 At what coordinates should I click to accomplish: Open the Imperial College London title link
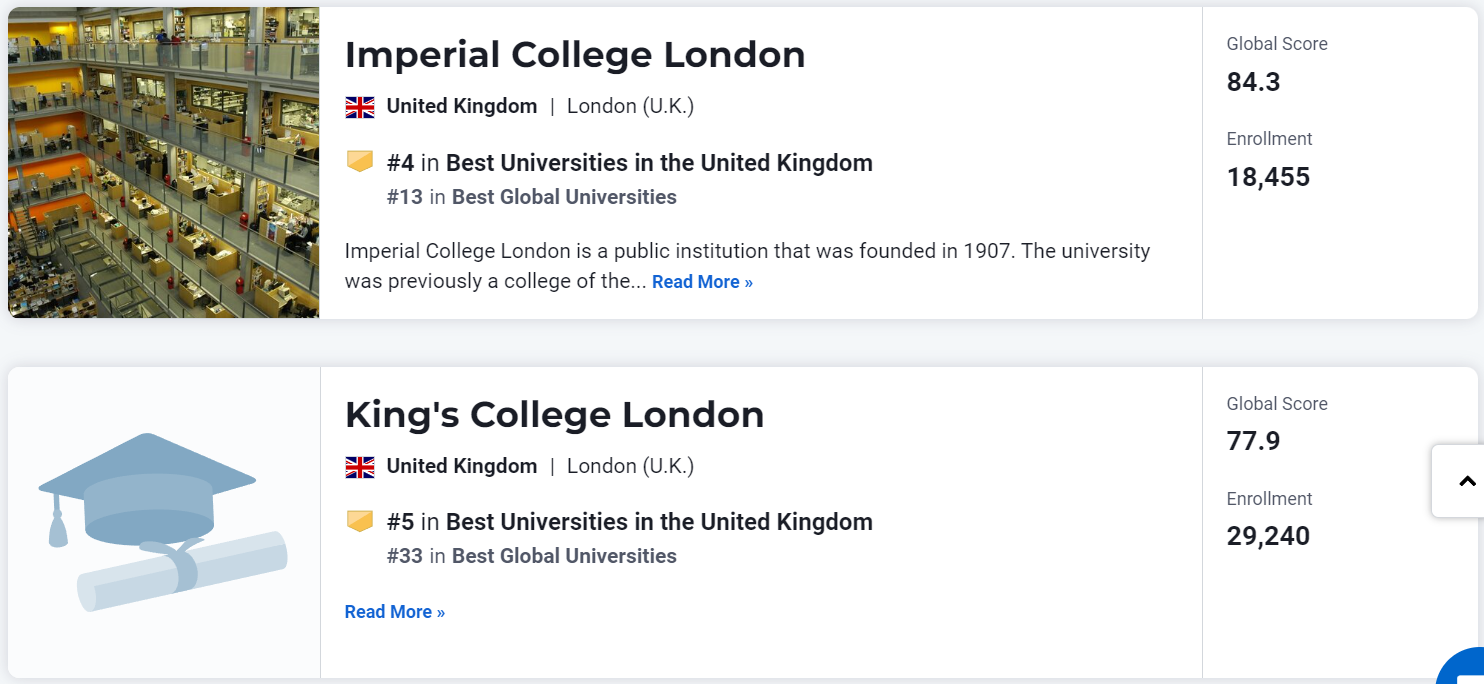(x=575, y=55)
